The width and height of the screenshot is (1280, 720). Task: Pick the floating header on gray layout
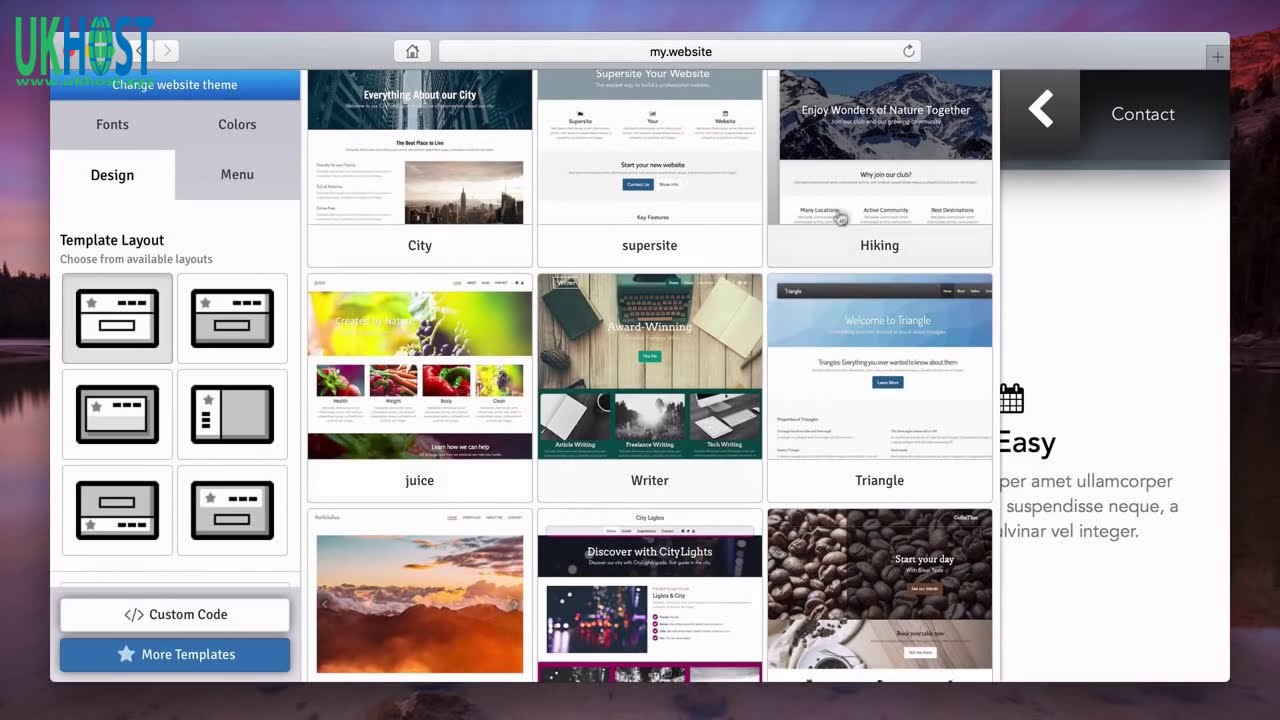[x=232, y=510]
